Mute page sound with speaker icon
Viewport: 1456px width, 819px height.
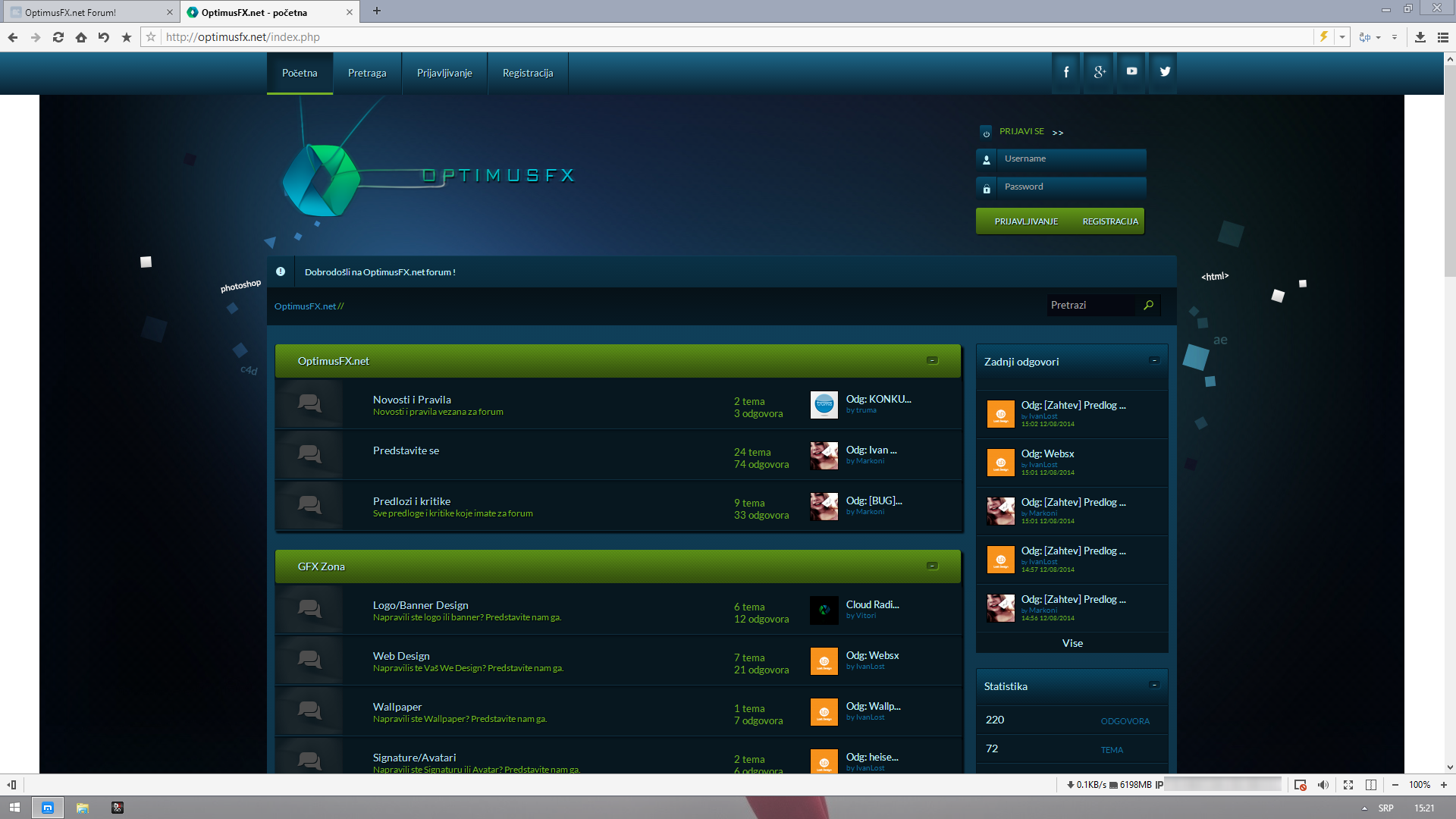point(1323,785)
